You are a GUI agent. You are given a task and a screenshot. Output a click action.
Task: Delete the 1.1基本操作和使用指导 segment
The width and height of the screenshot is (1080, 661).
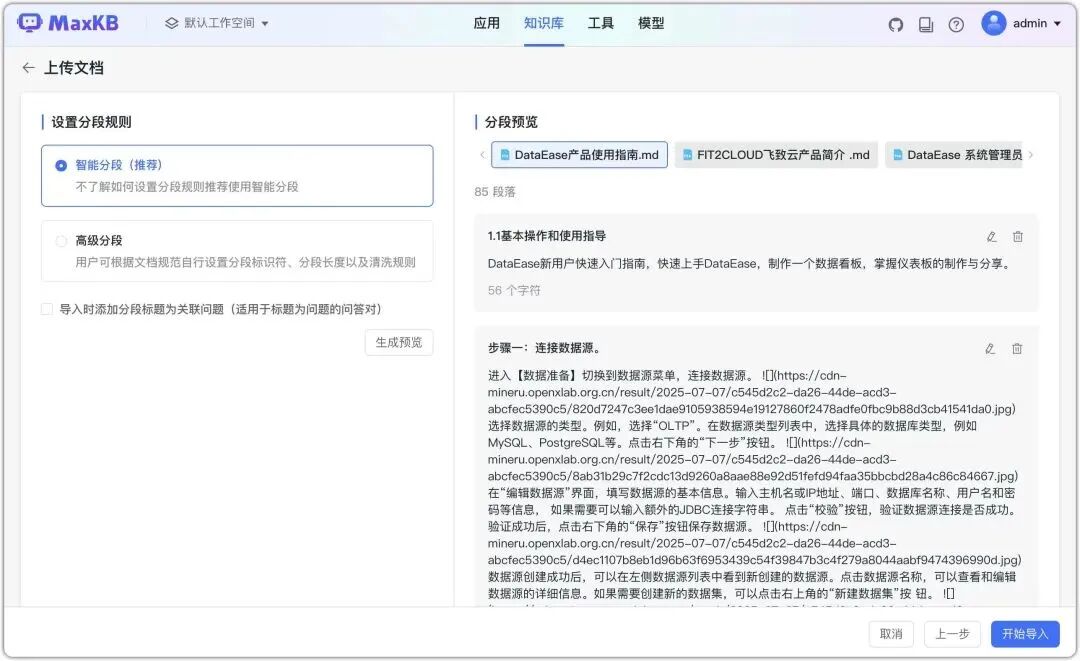coord(1017,237)
